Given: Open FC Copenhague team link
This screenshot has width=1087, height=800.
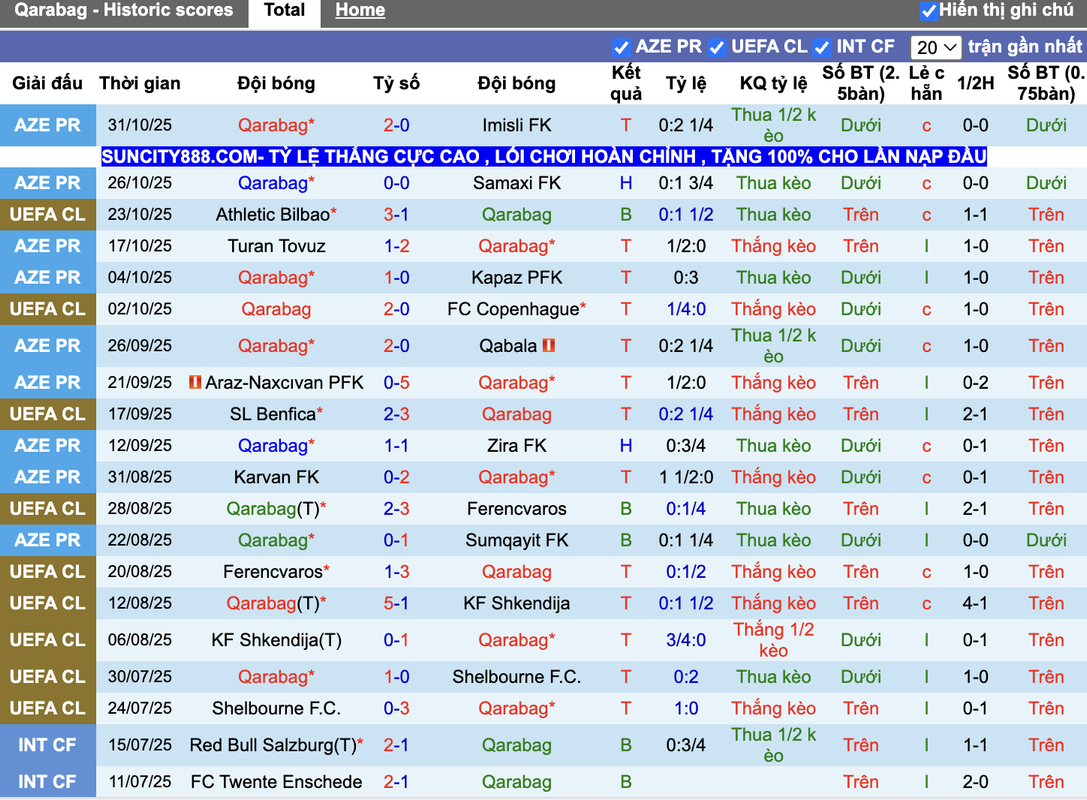Looking at the screenshot, I should [x=513, y=309].
